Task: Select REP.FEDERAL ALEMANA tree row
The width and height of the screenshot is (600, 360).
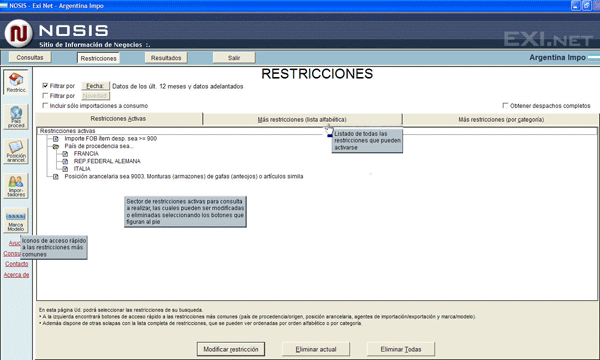Action: pos(107,161)
